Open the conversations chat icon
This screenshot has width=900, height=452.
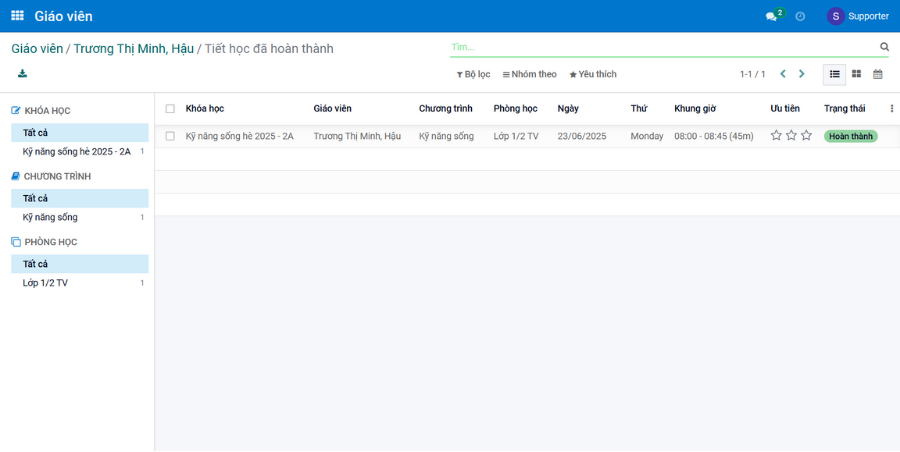[771, 16]
